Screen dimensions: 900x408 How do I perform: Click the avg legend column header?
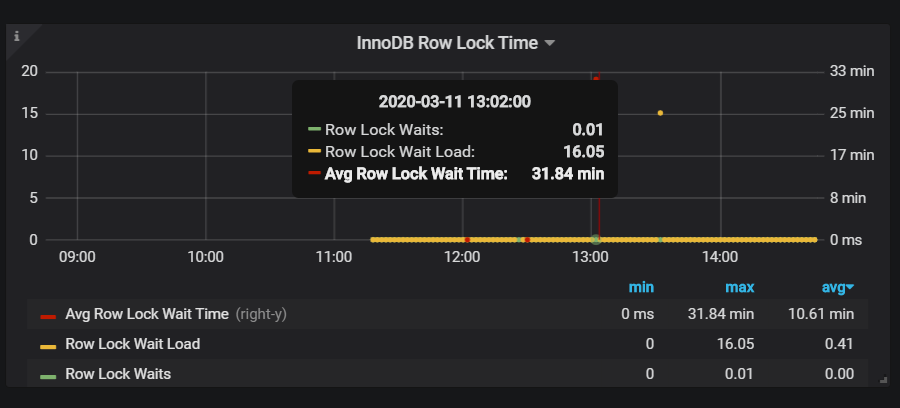tap(833, 288)
